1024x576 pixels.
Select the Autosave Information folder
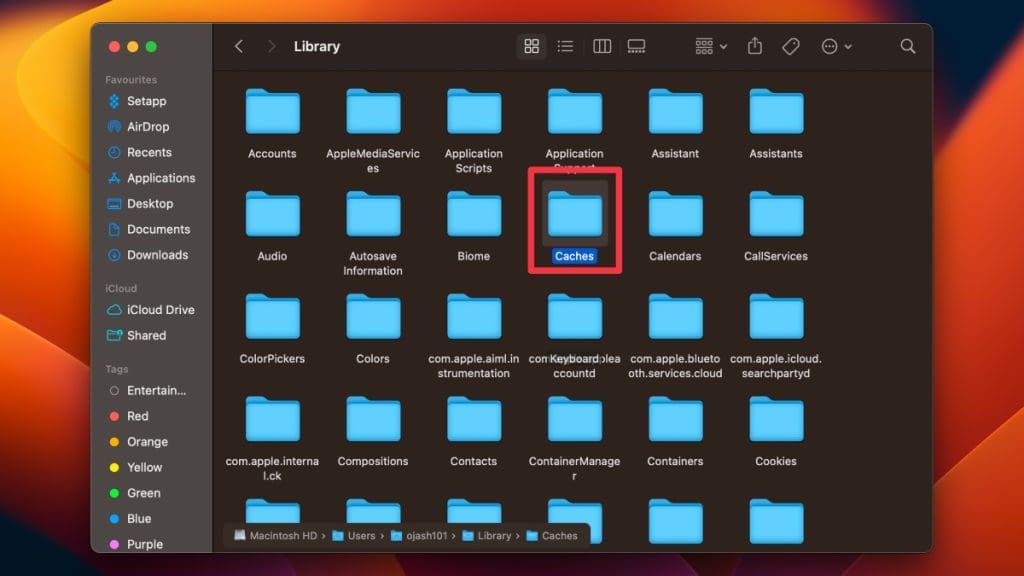click(373, 214)
